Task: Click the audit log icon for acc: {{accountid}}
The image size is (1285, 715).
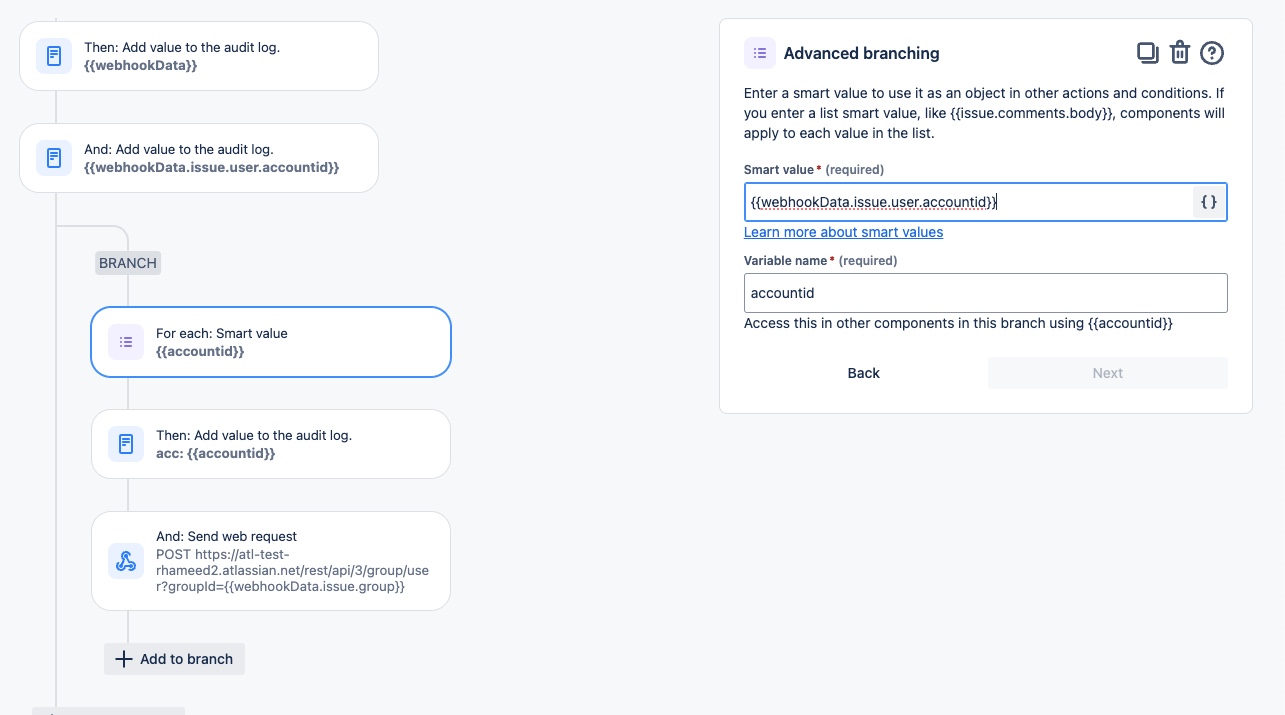Action: (126, 444)
